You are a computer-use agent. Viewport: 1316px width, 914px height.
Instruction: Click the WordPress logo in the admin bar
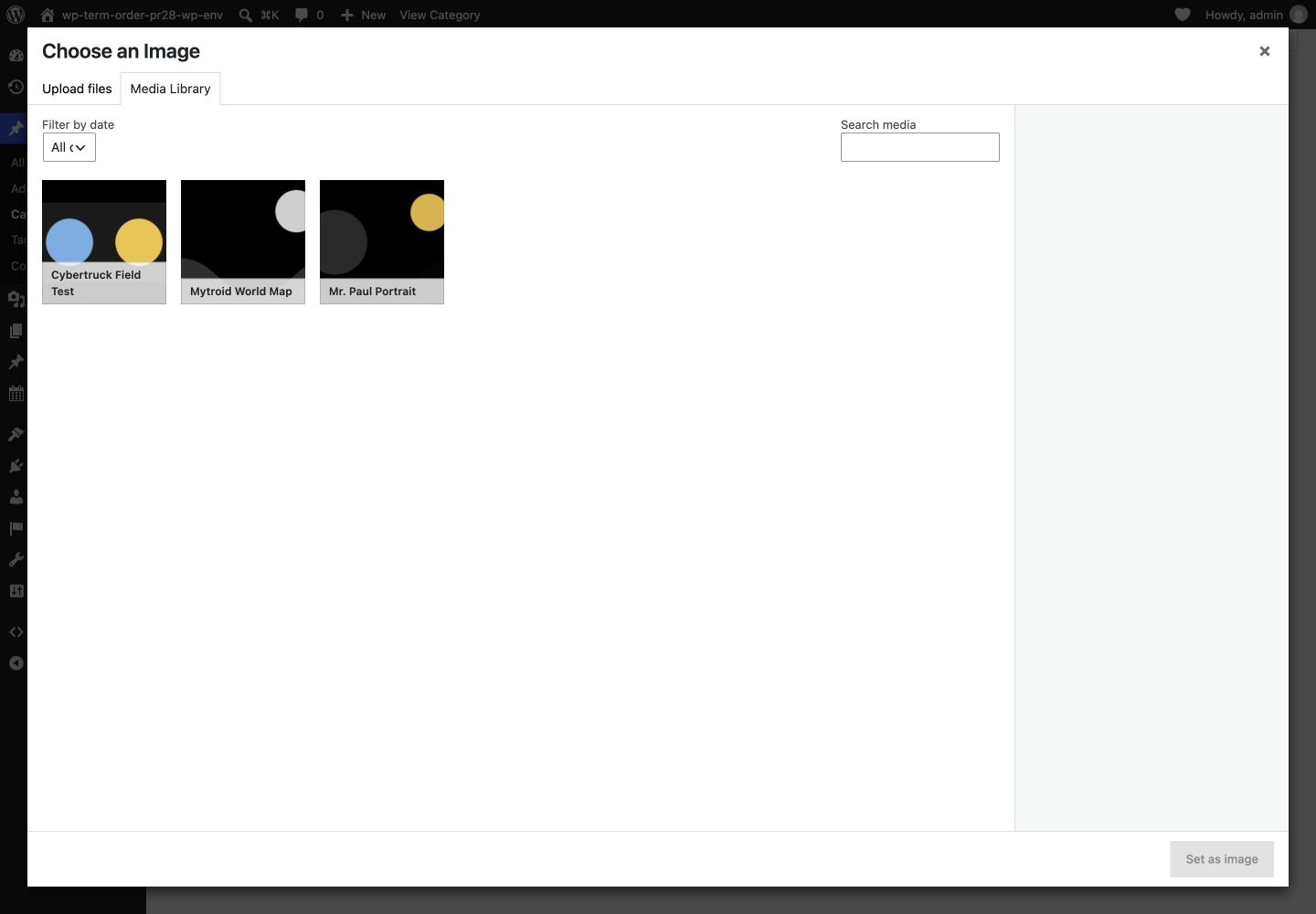(16, 15)
